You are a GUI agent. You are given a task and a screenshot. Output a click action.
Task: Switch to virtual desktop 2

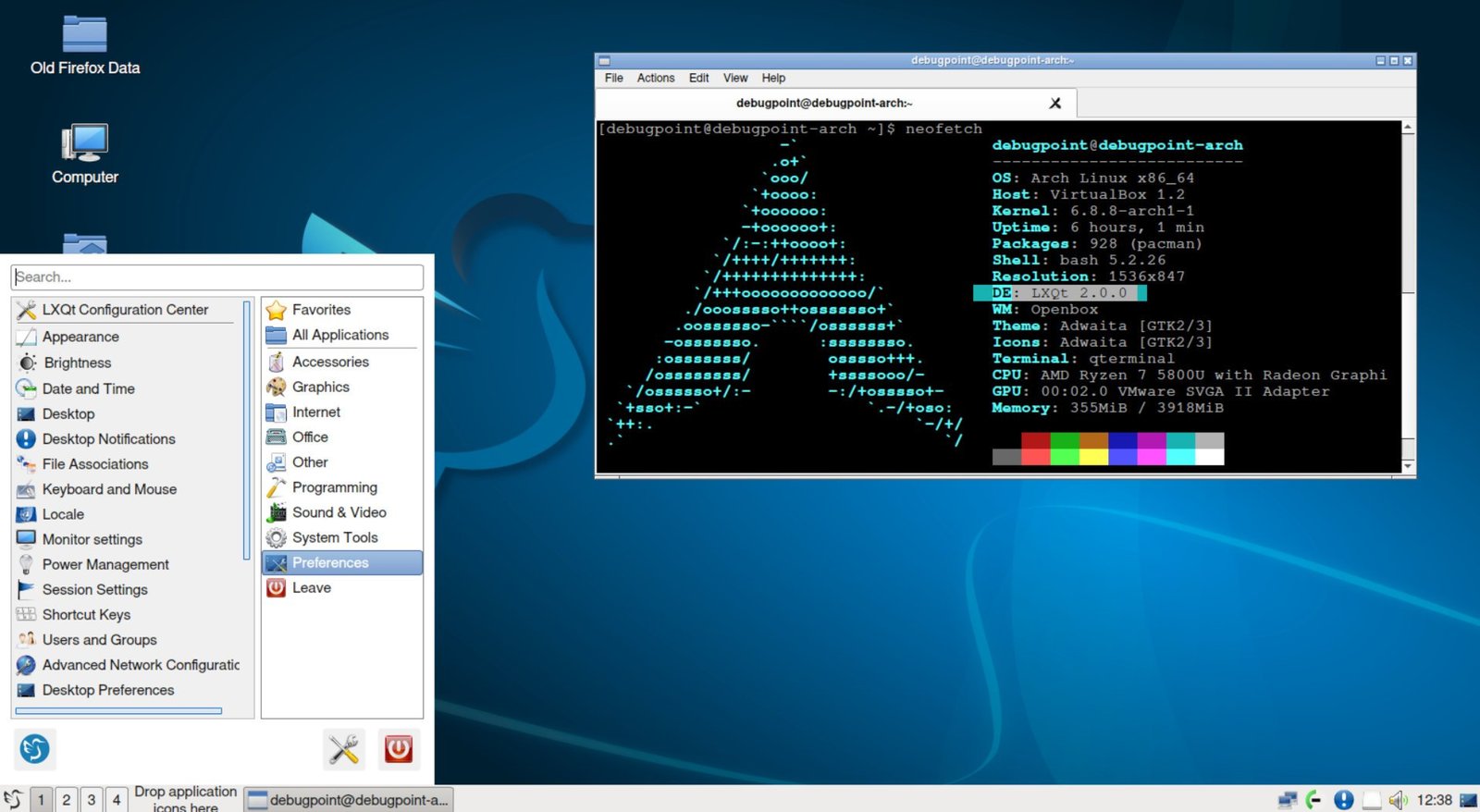point(66,800)
